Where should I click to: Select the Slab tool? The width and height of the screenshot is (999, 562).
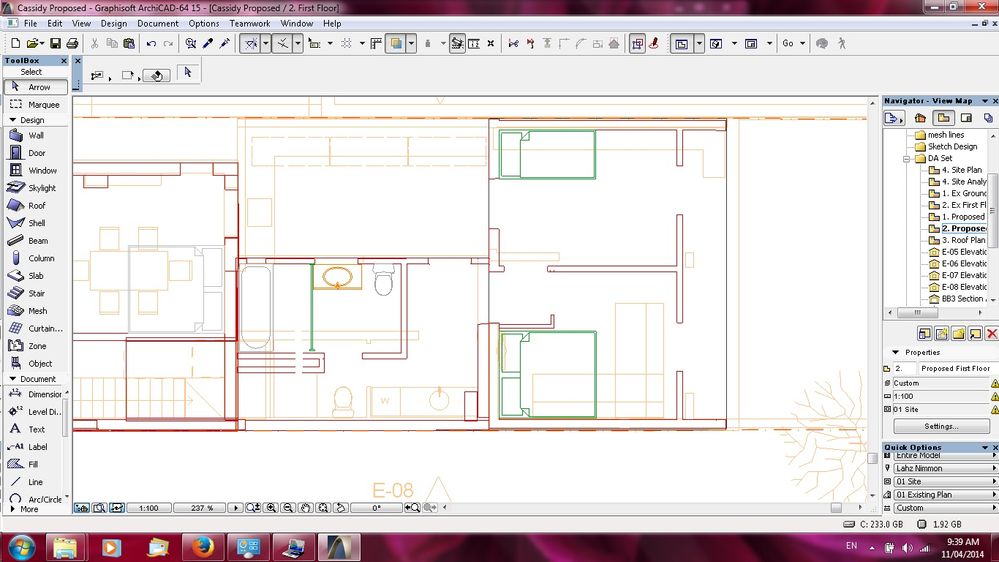tap(35, 276)
